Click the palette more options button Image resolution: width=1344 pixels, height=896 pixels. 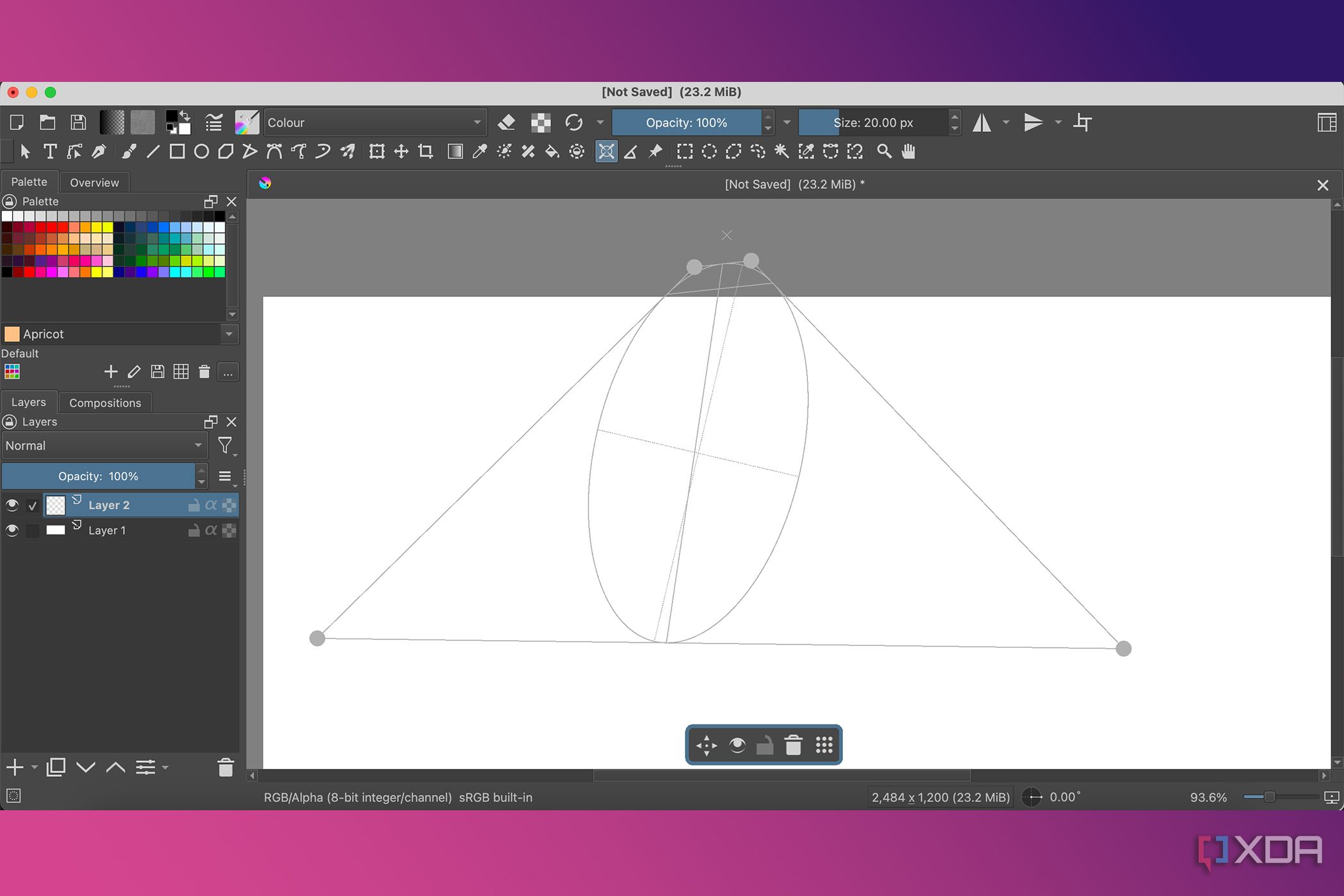[x=228, y=372]
